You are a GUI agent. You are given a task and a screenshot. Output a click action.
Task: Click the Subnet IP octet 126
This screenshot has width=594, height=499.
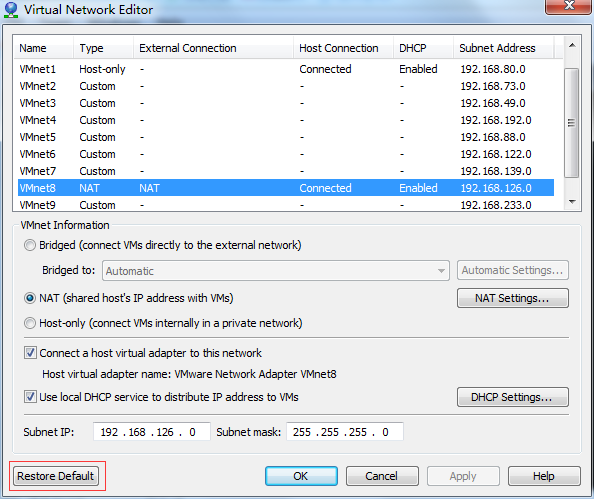tap(165, 432)
